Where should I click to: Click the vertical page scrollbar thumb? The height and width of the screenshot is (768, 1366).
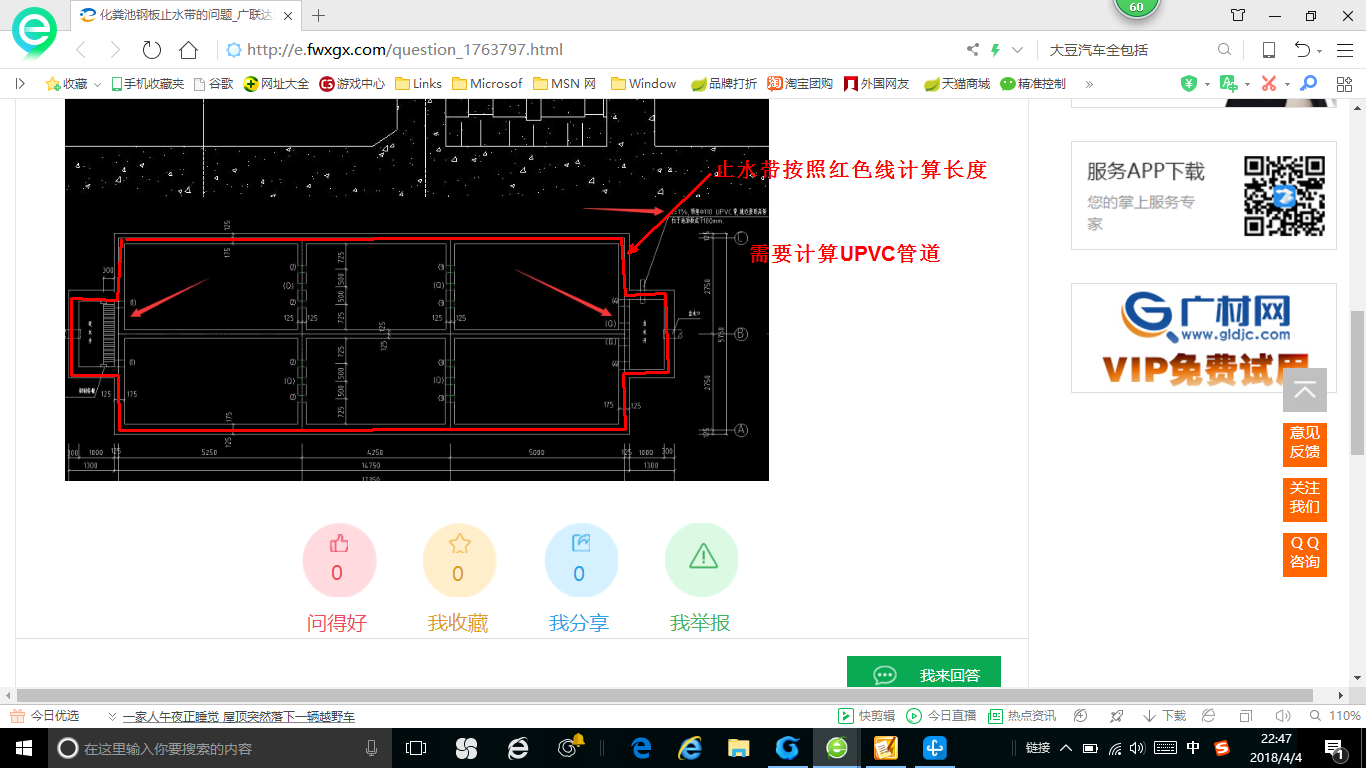click(x=1357, y=383)
